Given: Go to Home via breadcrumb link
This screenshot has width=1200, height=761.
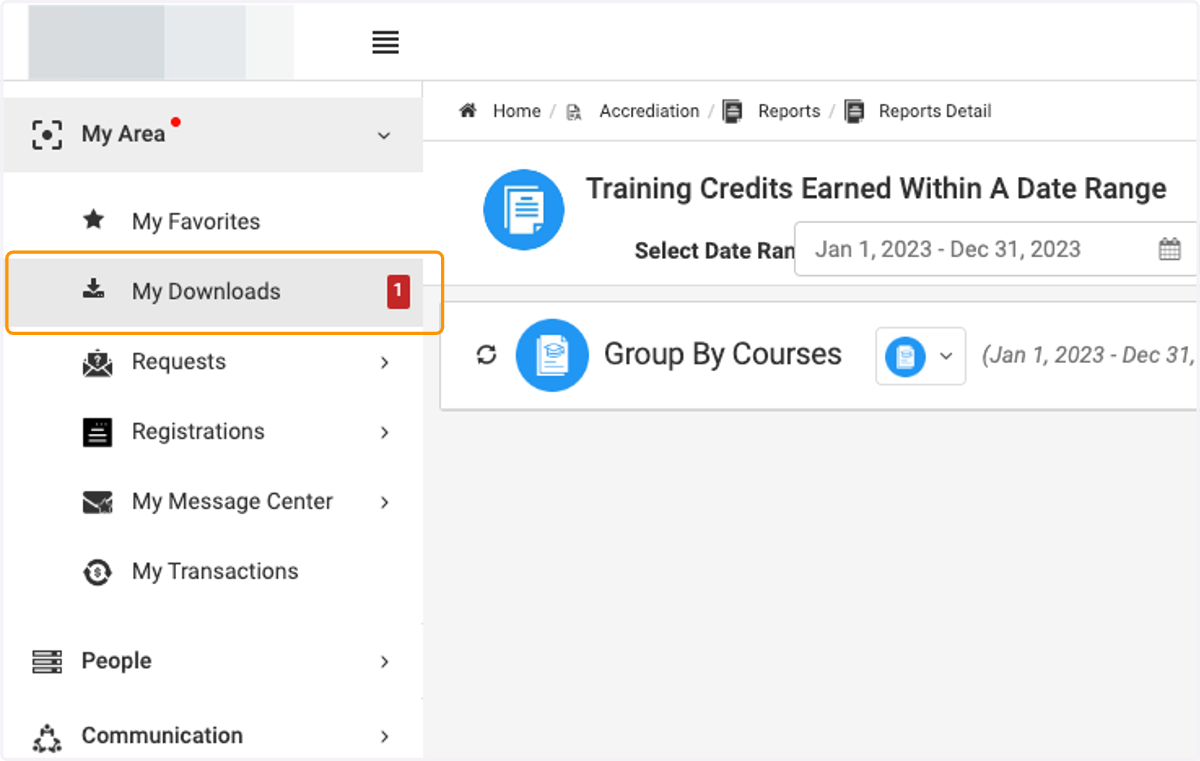Looking at the screenshot, I should point(517,111).
